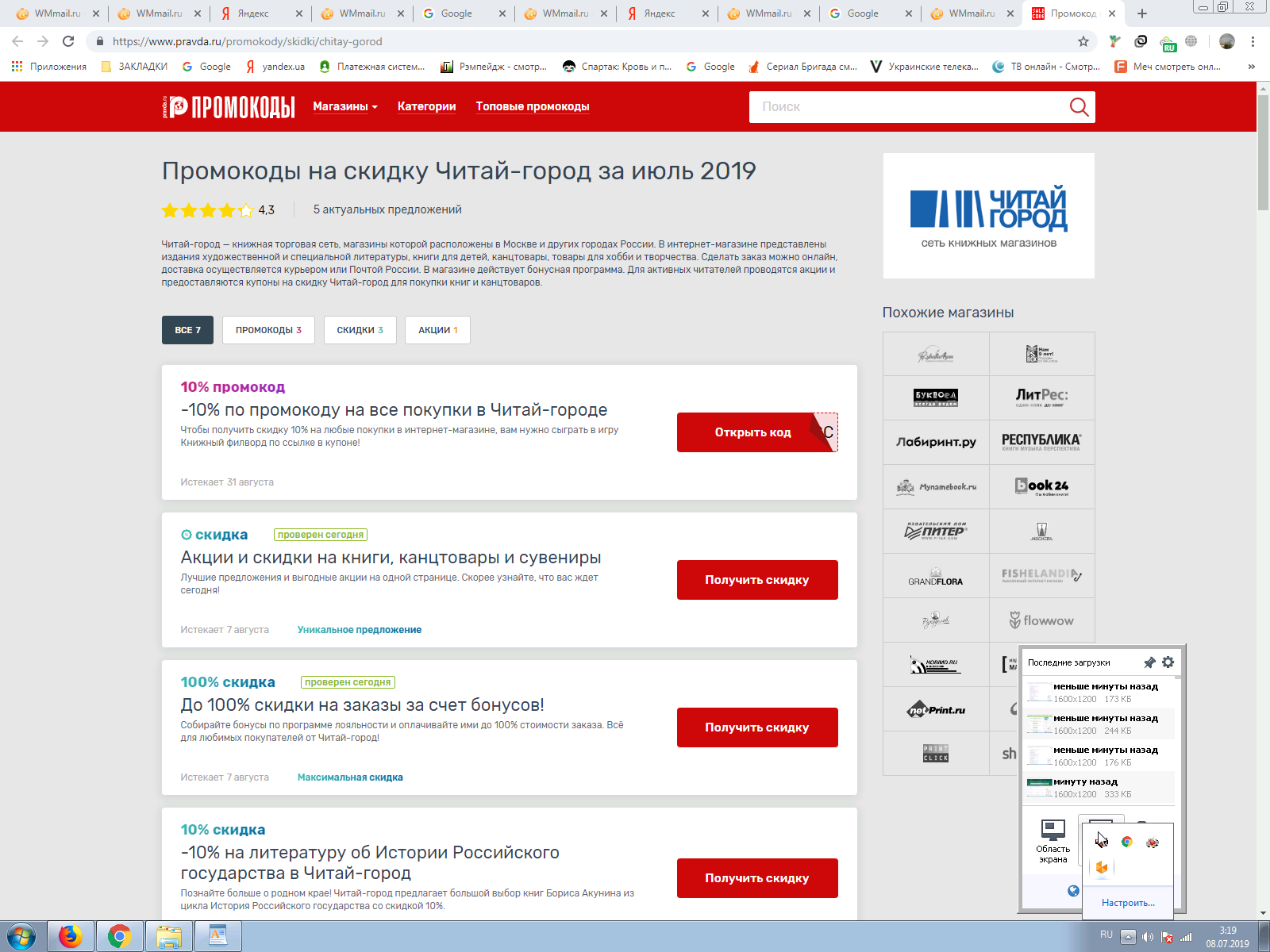Click the RU language indicator in taskbar
Viewport: 1270px width, 952px height.
[x=1106, y=935]
